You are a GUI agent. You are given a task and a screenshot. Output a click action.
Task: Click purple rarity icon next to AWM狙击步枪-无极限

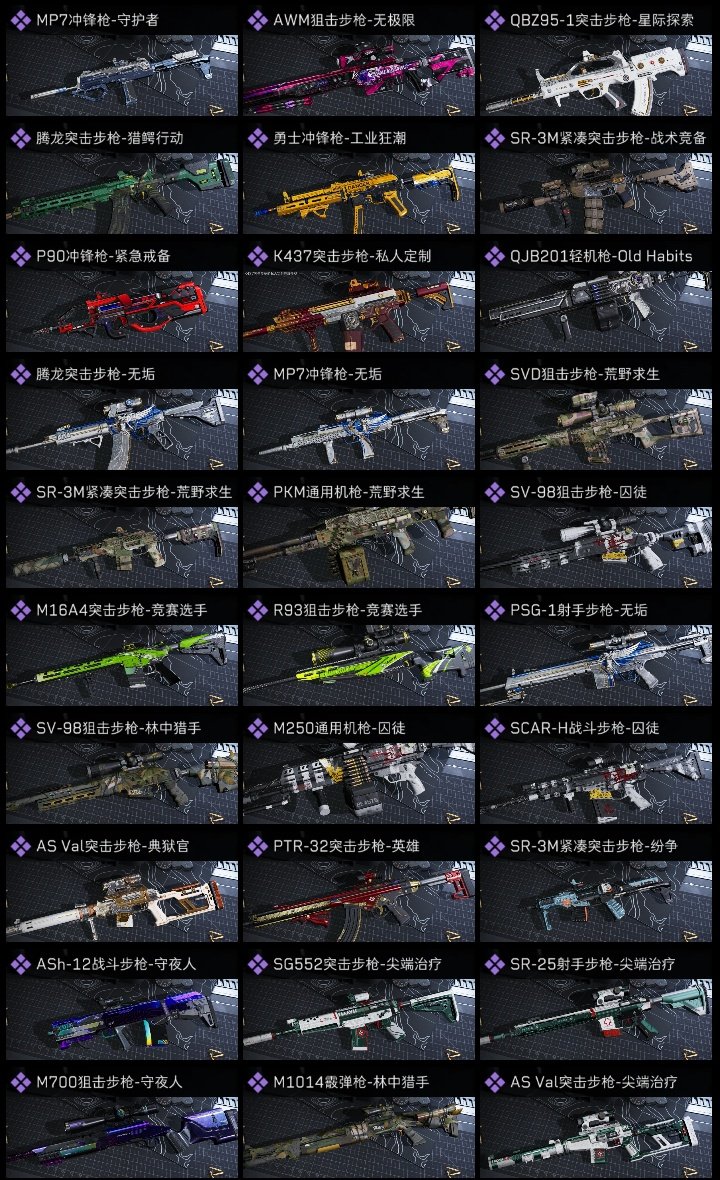(257, 20)
